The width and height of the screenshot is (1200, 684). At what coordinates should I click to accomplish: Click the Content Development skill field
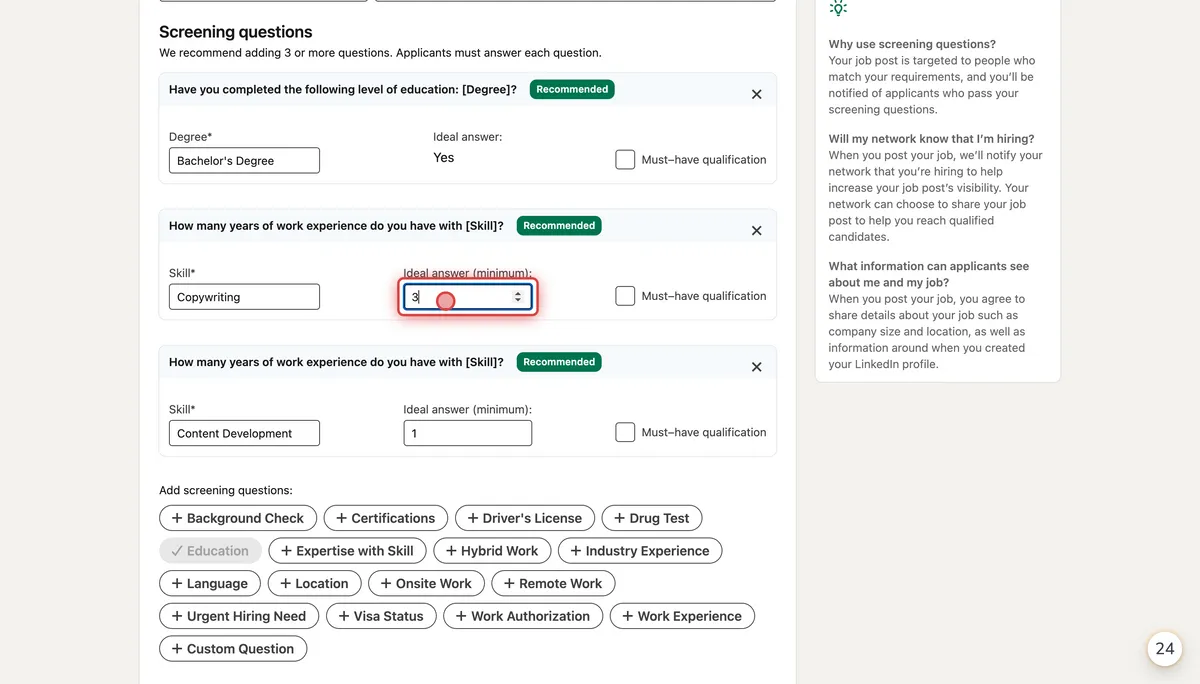[x=244, y=433]
